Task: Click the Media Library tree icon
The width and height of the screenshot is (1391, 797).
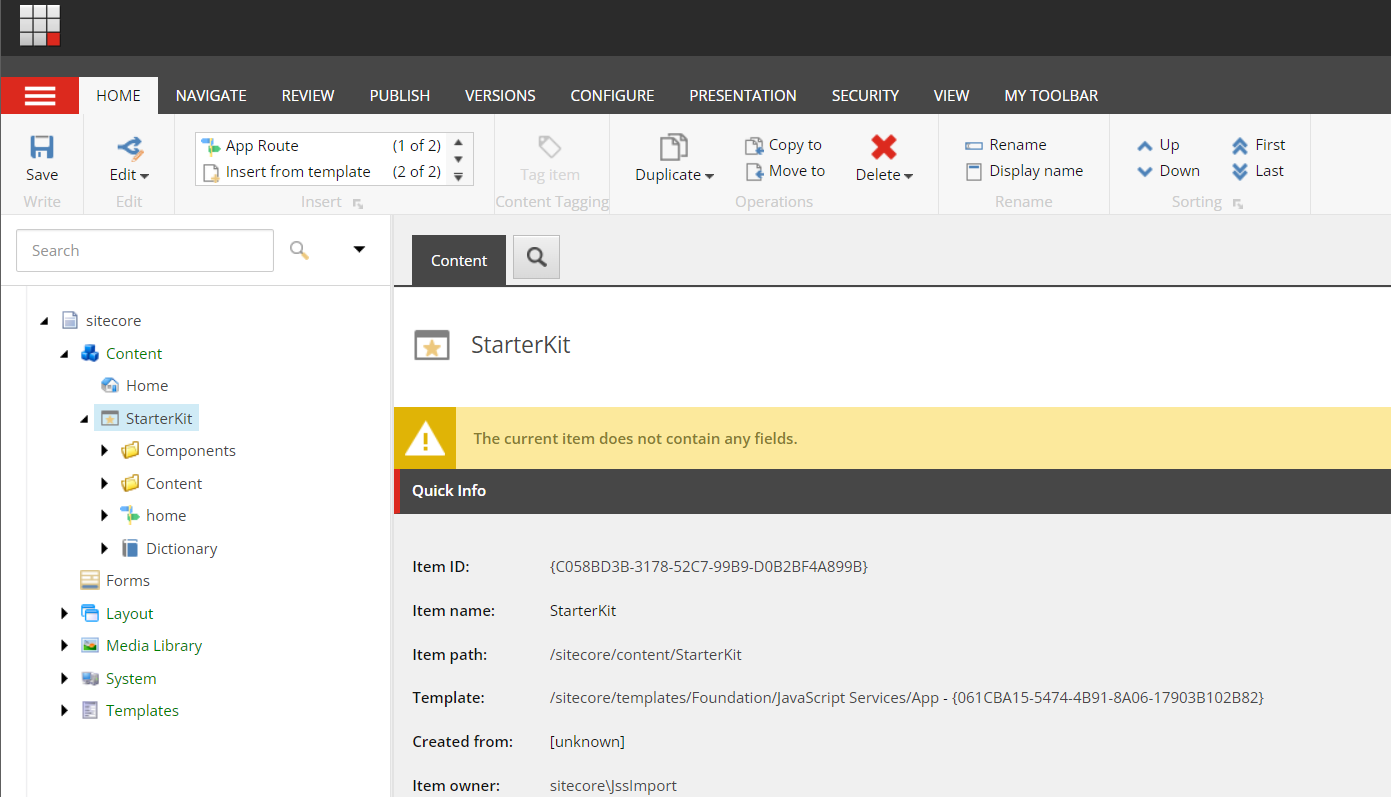Action: pos(90,646)
